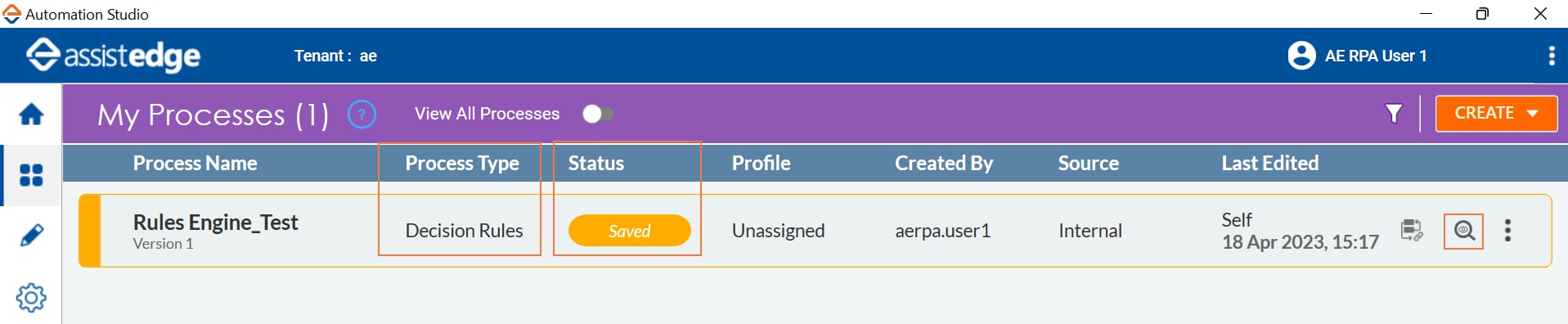Image resolution: width=1568 pixels, height=324 pixels.
Task: Click the assign profile icon in row
Action: point(1412,231)
